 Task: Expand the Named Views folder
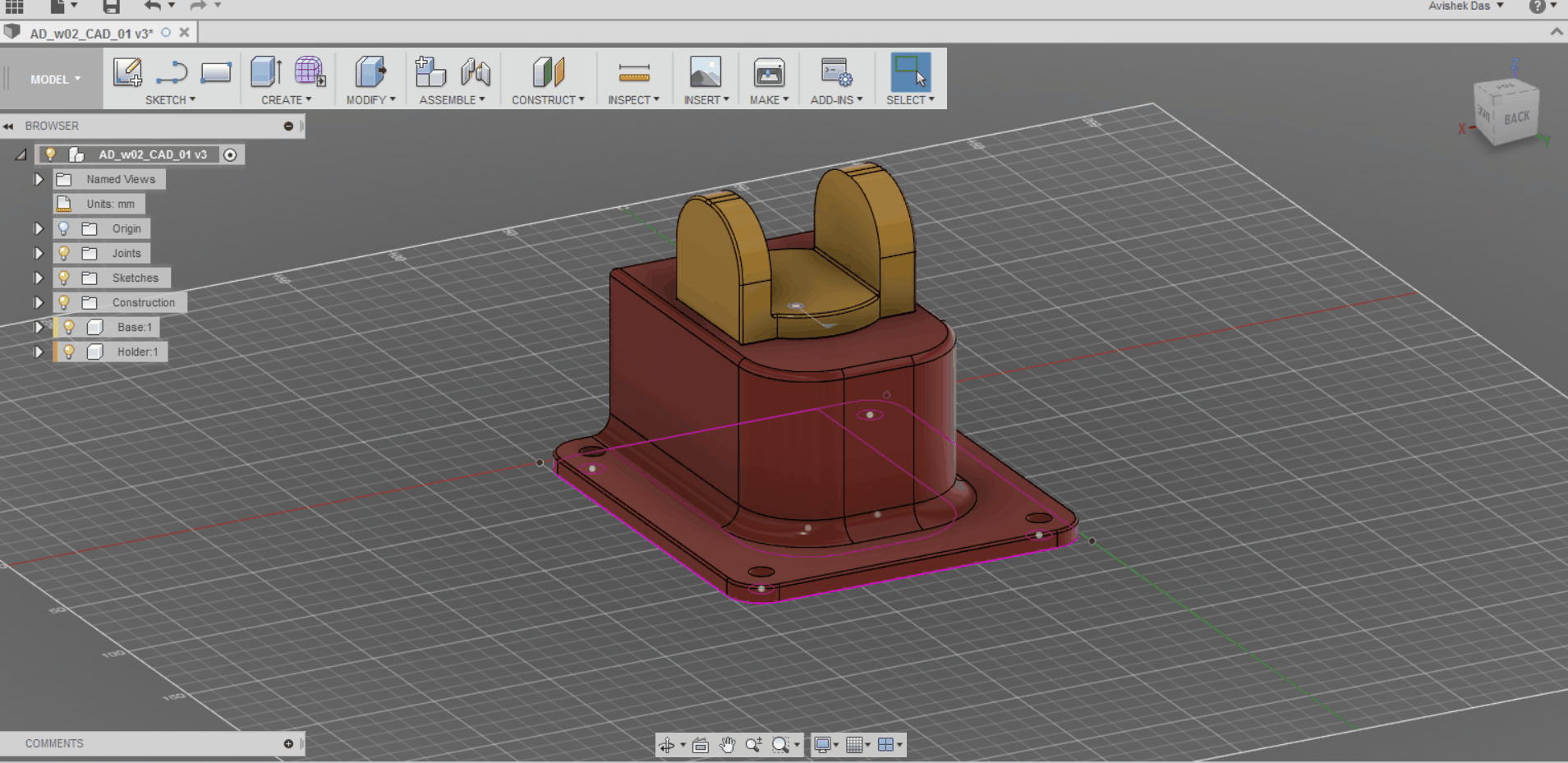tap(38, 179)
